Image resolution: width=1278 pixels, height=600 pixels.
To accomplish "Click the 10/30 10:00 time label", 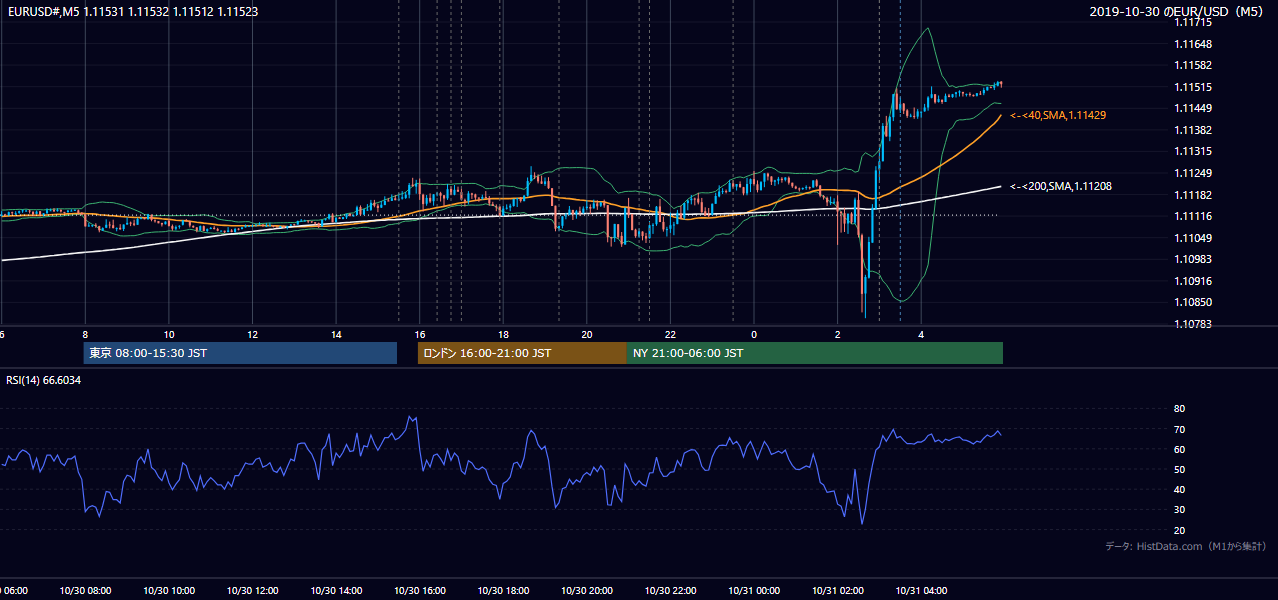I will (x=169, y=591).
